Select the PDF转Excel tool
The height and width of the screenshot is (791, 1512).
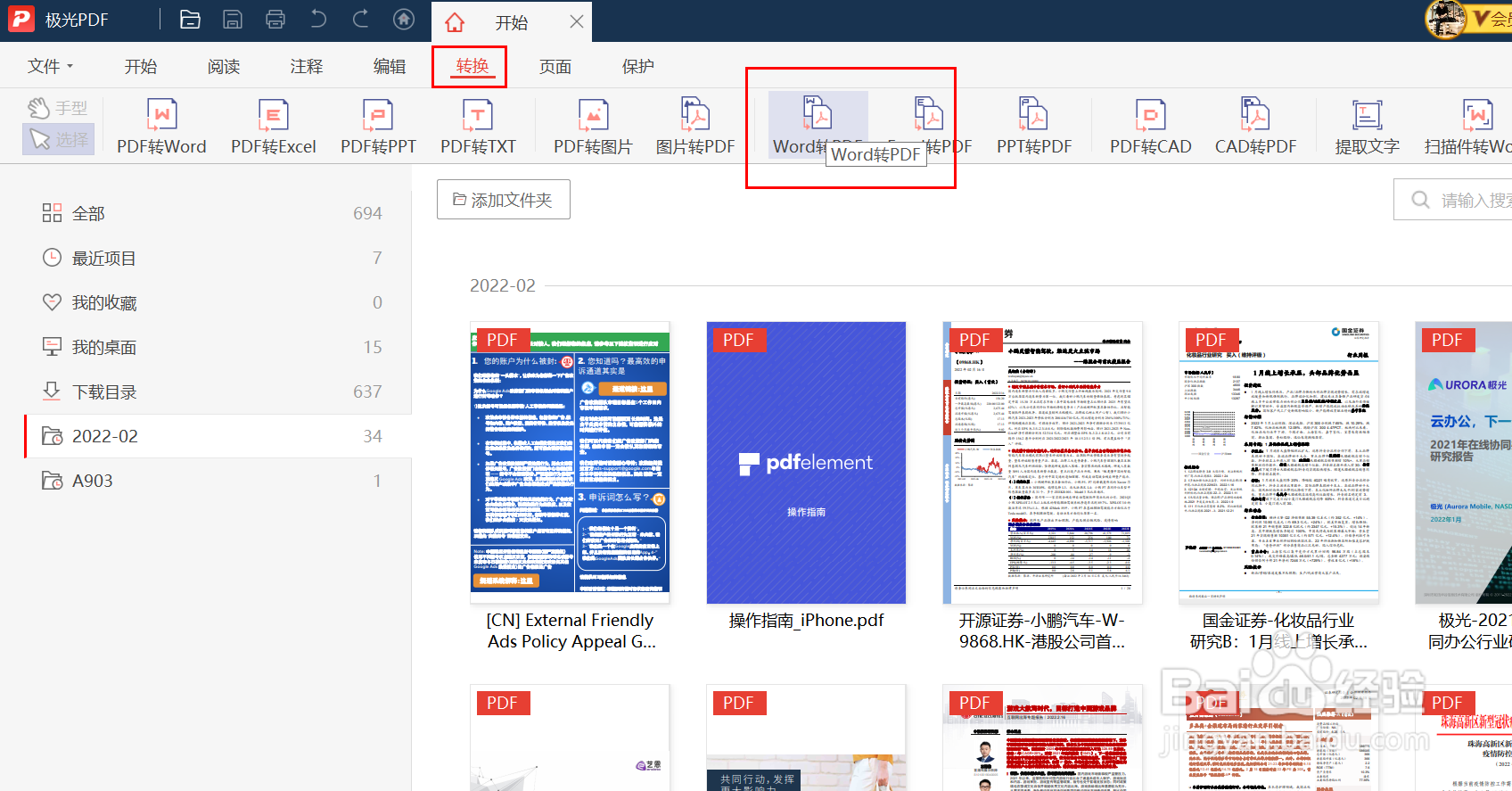[x=274, y=127]
